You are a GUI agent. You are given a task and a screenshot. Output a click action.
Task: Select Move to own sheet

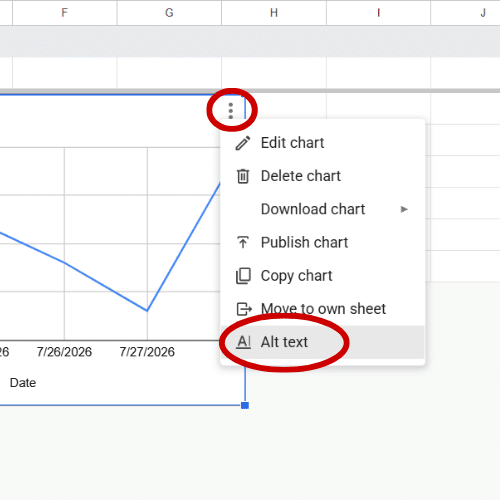click(x=322, y=309)
